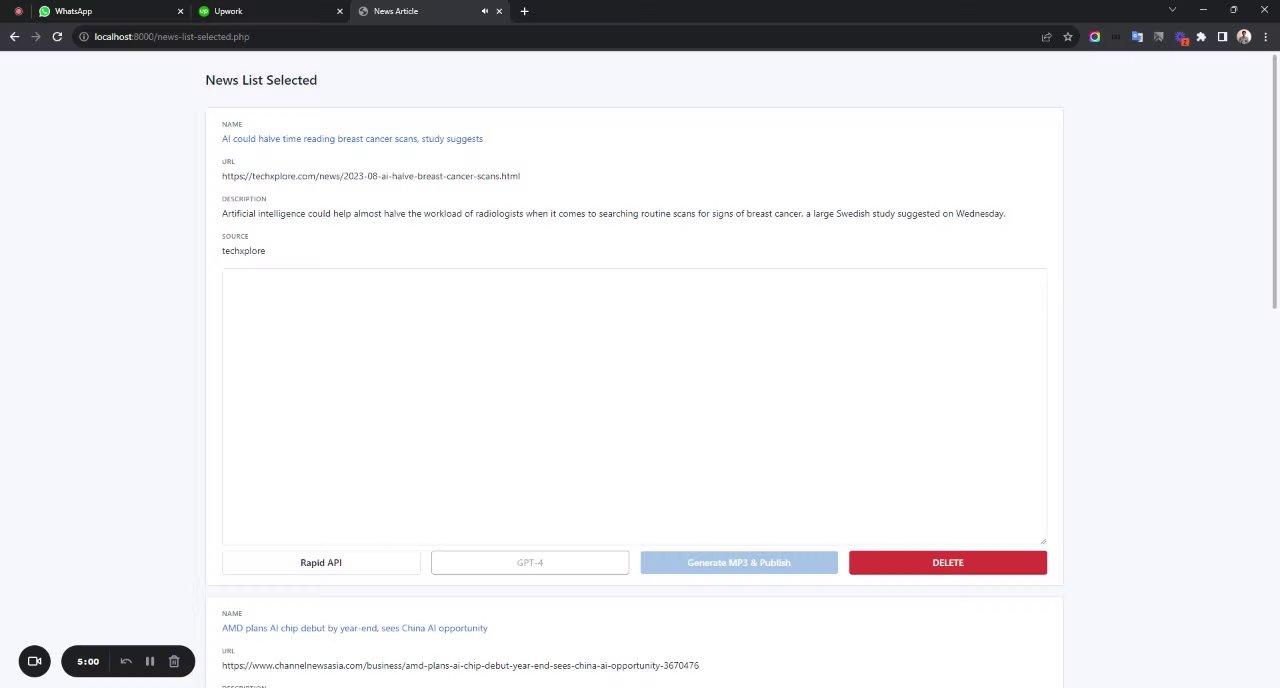Close the Upwork tab

[x=339, y=11]
